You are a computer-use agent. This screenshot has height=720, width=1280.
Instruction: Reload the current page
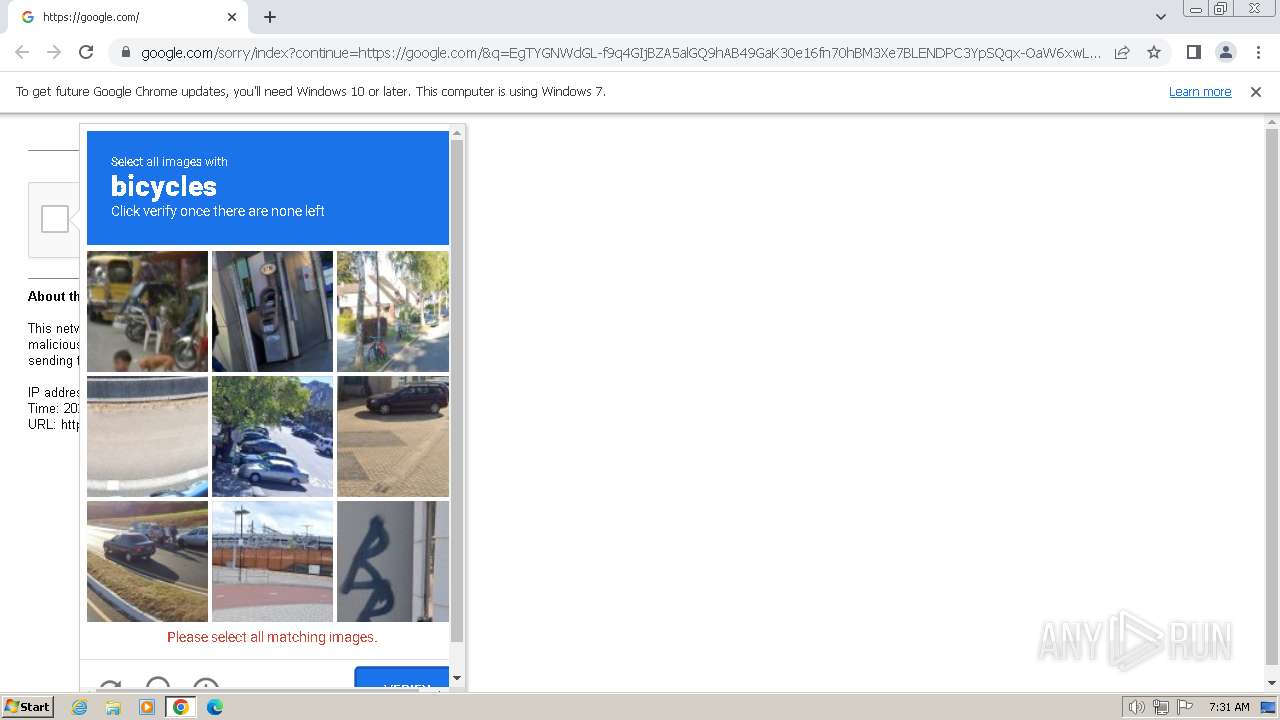[x=86, y=52]
